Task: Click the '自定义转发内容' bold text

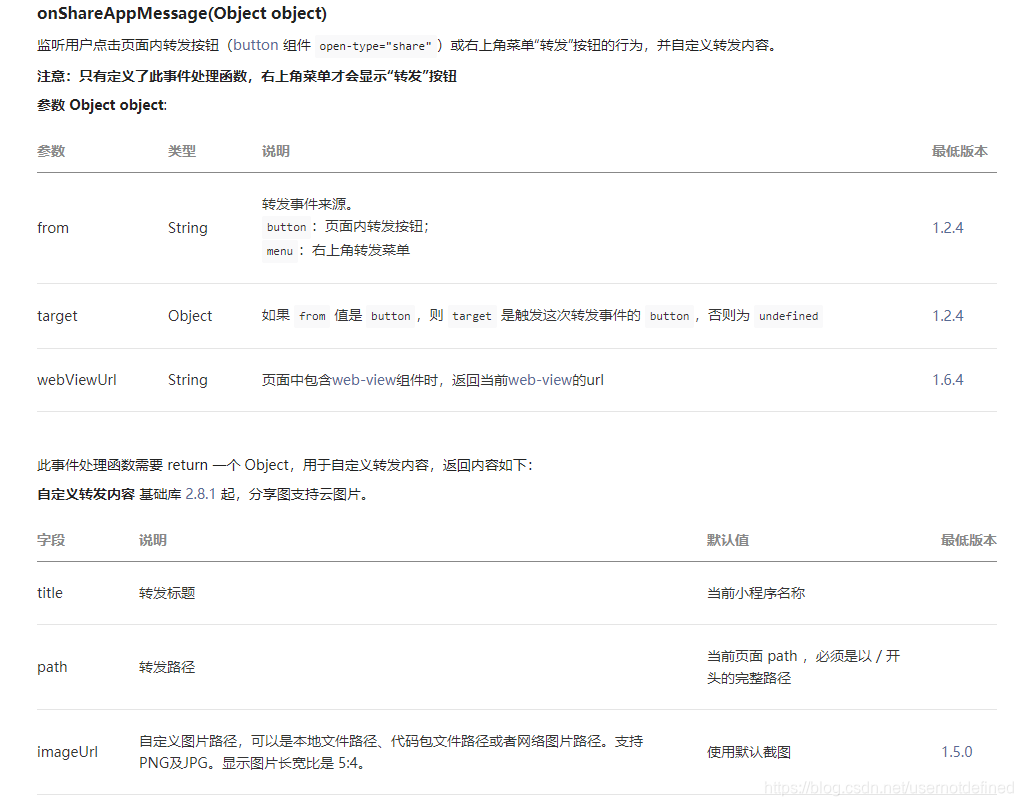Action: click(x=86, y=494)
